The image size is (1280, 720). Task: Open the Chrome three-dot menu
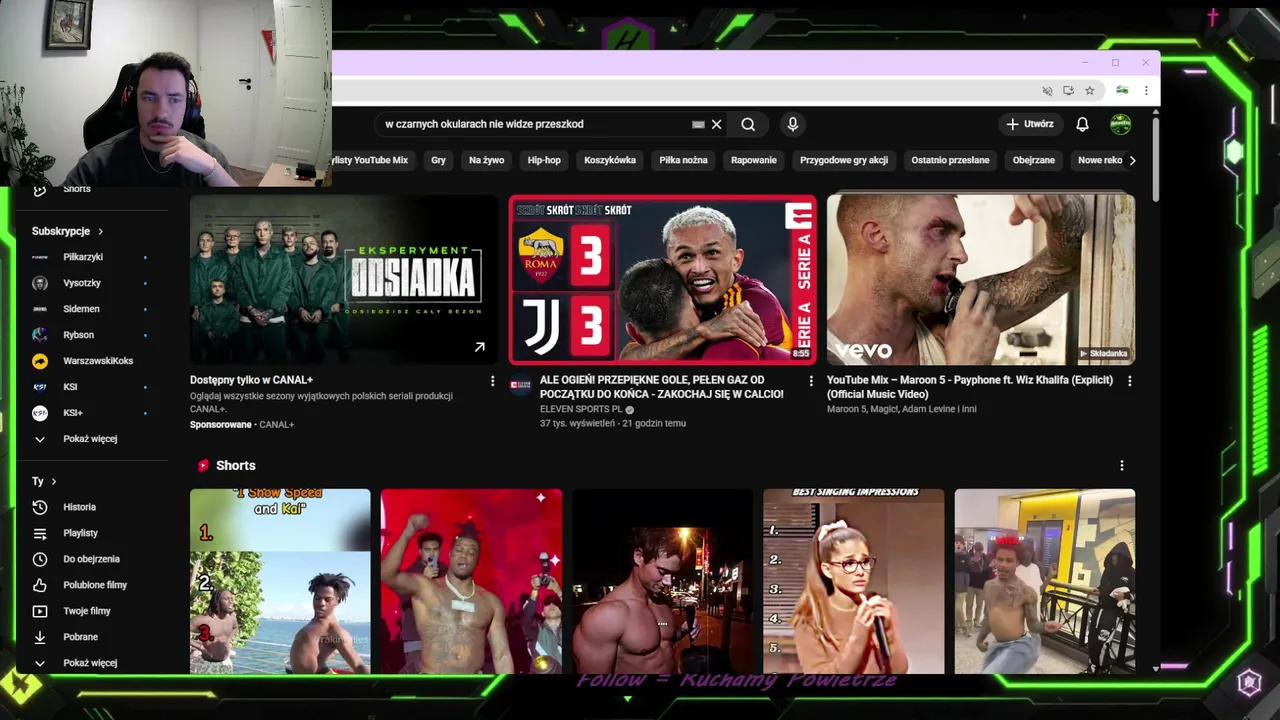(x=1146, y=90)
